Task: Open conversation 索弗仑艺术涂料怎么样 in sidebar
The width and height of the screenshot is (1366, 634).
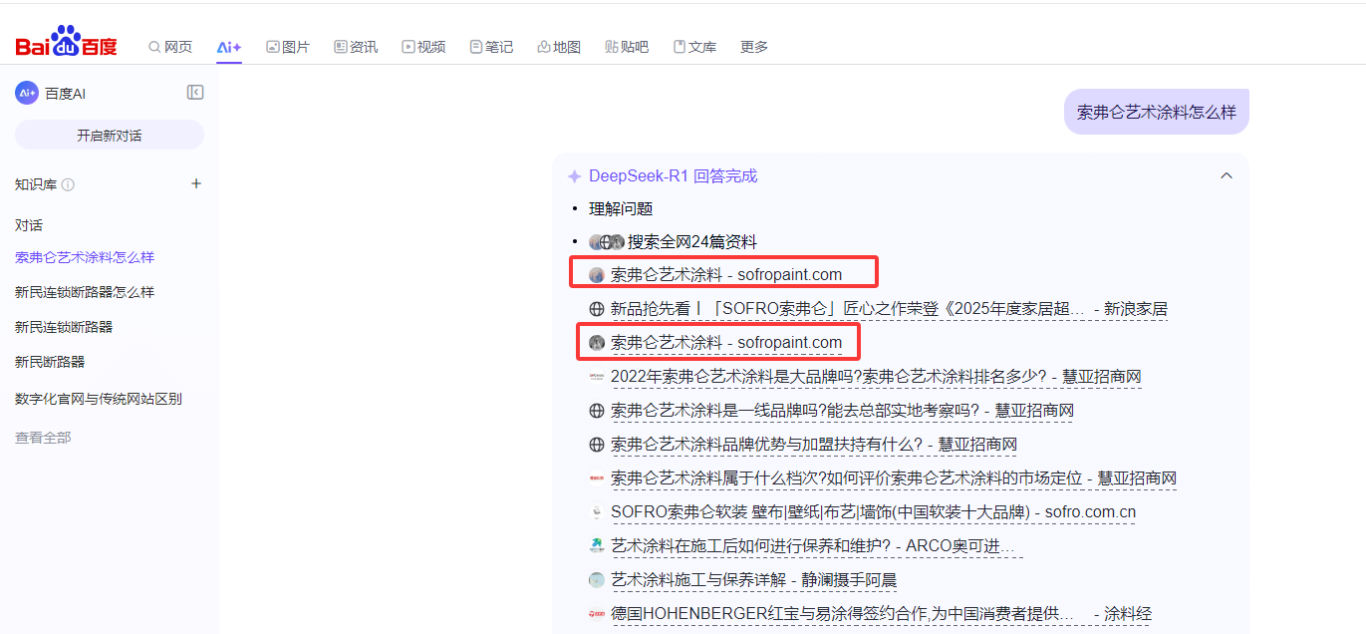Action: click(x=85, y=257)
